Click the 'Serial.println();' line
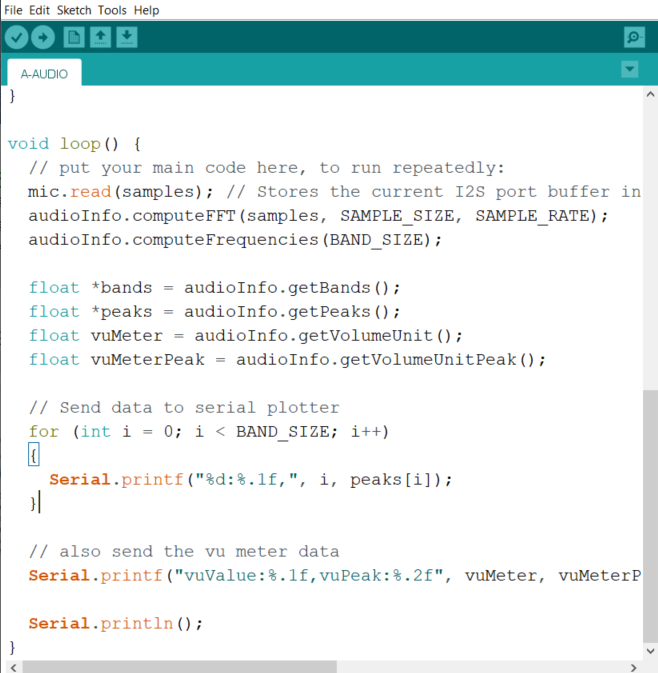658x673 pixels. pos(115,624)
